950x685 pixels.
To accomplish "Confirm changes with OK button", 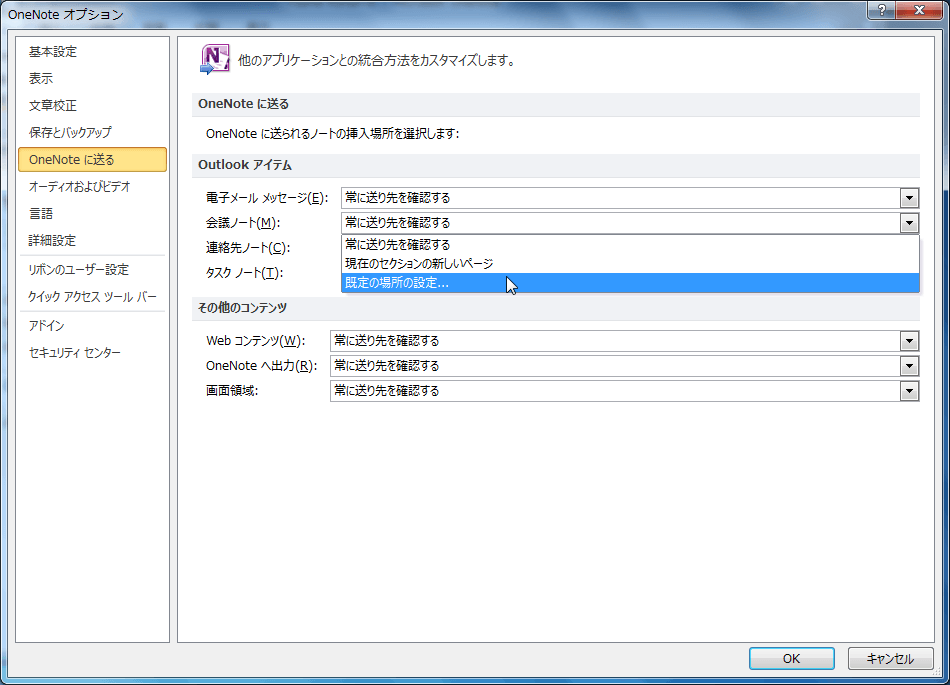I will [791, 658].
